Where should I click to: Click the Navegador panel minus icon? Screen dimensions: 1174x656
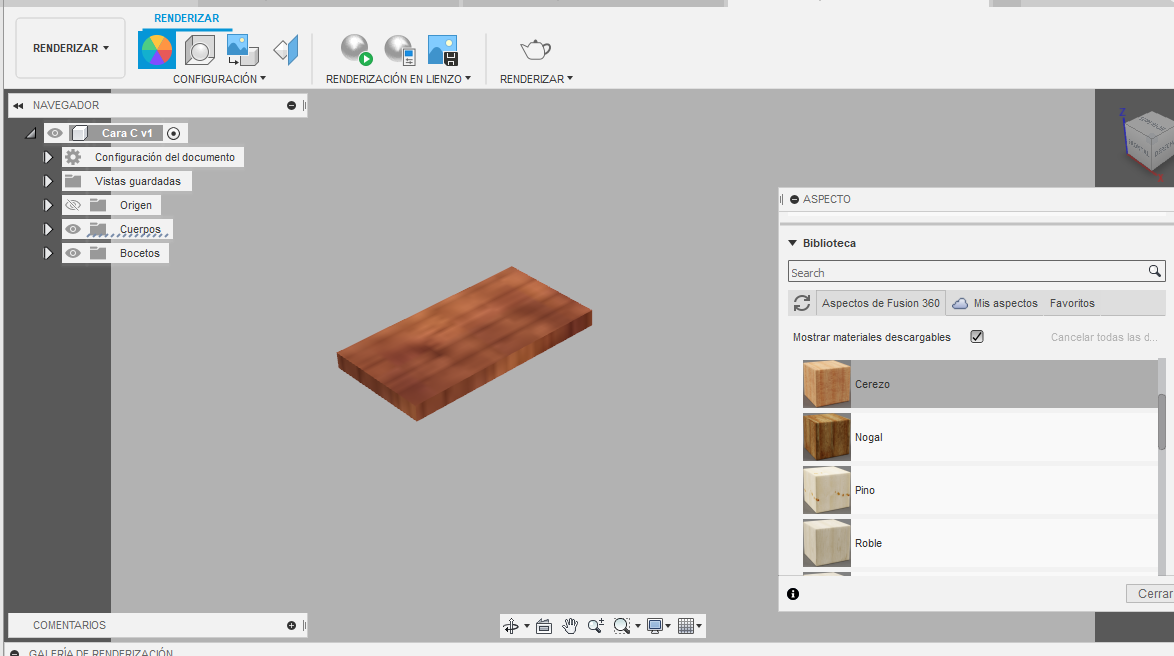291,106
